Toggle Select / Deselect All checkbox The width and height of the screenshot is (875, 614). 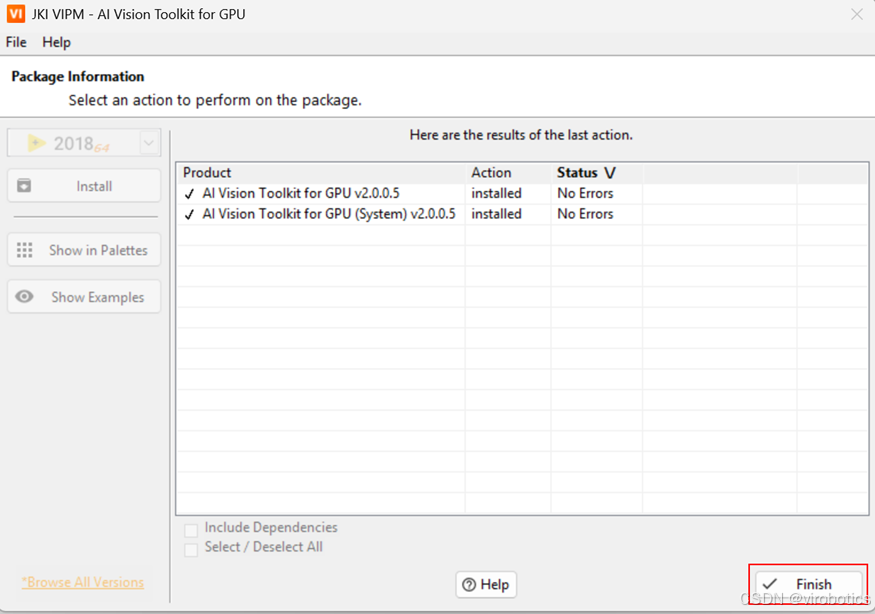(x=191, y=550)
